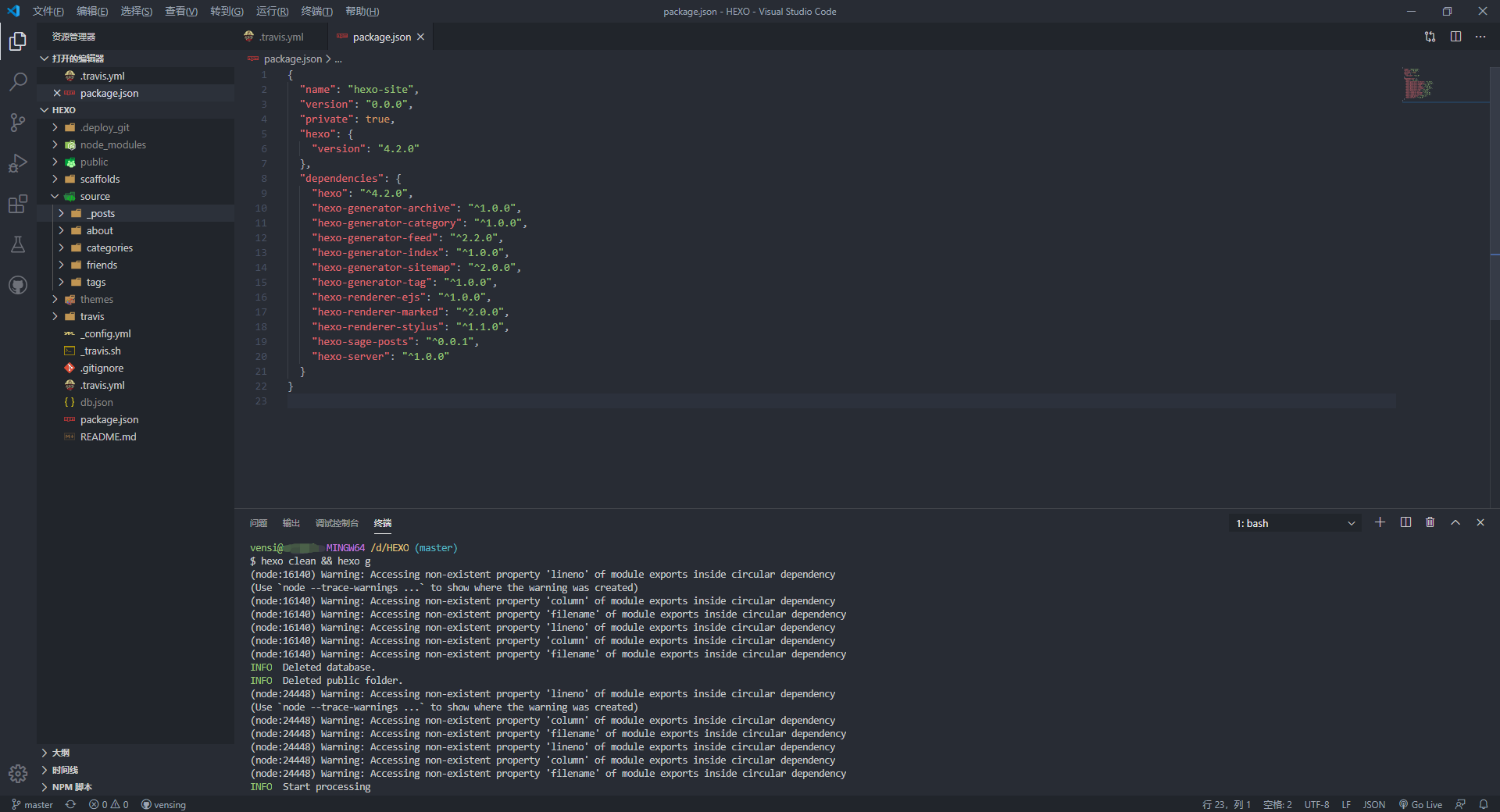
Task: Open the Selection menu
Action: click(x=137, y=11)
